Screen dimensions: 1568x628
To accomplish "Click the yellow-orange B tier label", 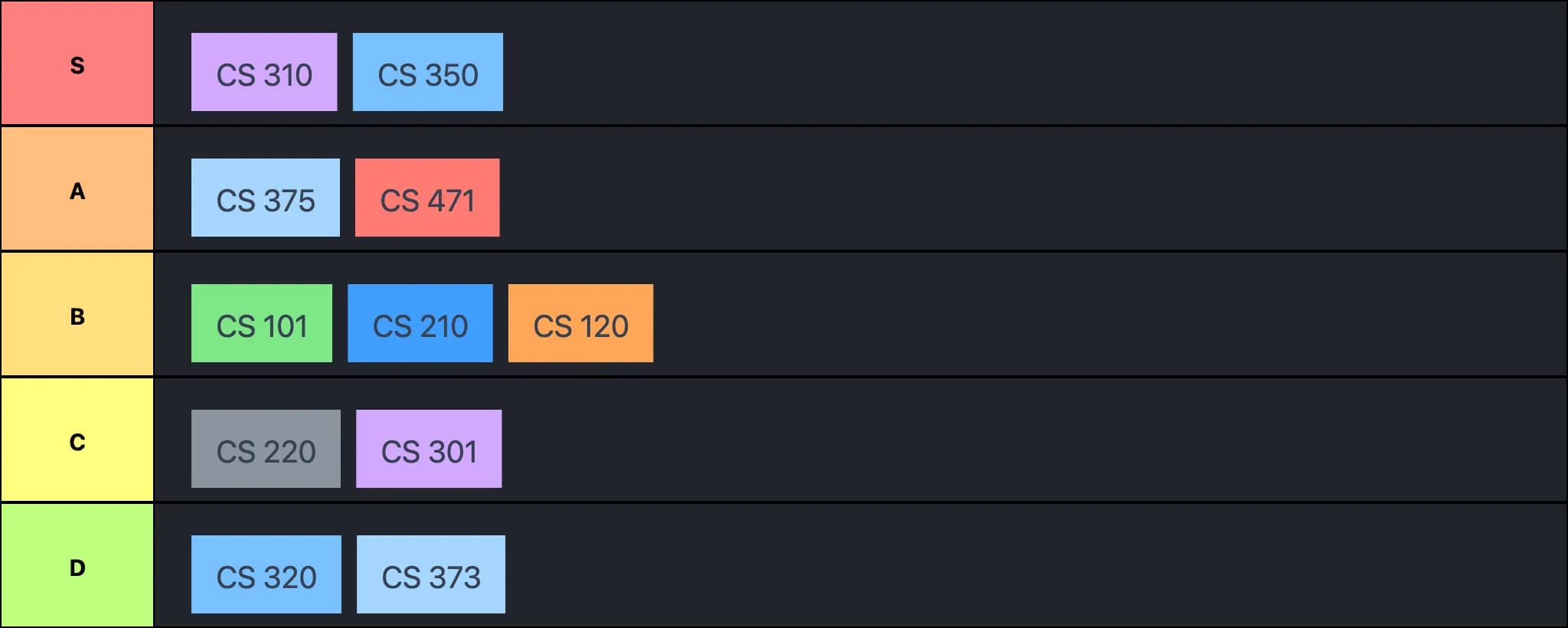I will pyautogui.click(x=77, y=318).
